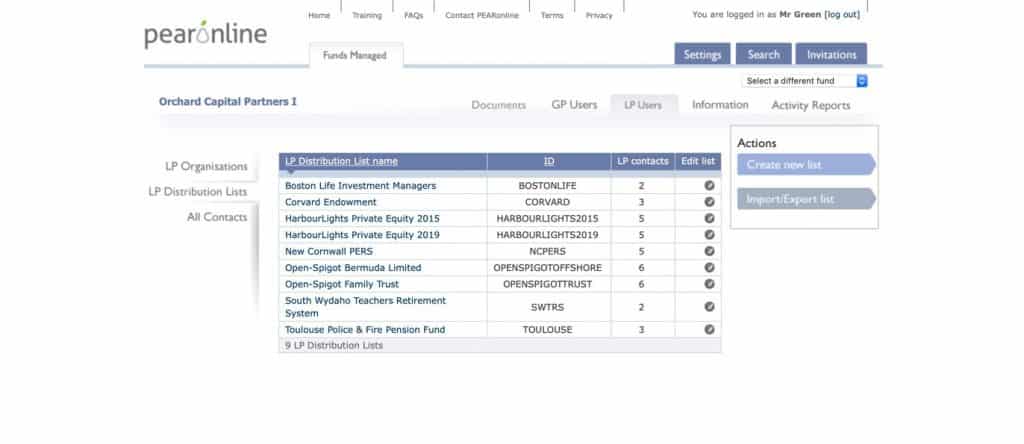Open the FAQs link

pyautogui.click(x=413, y=16)
